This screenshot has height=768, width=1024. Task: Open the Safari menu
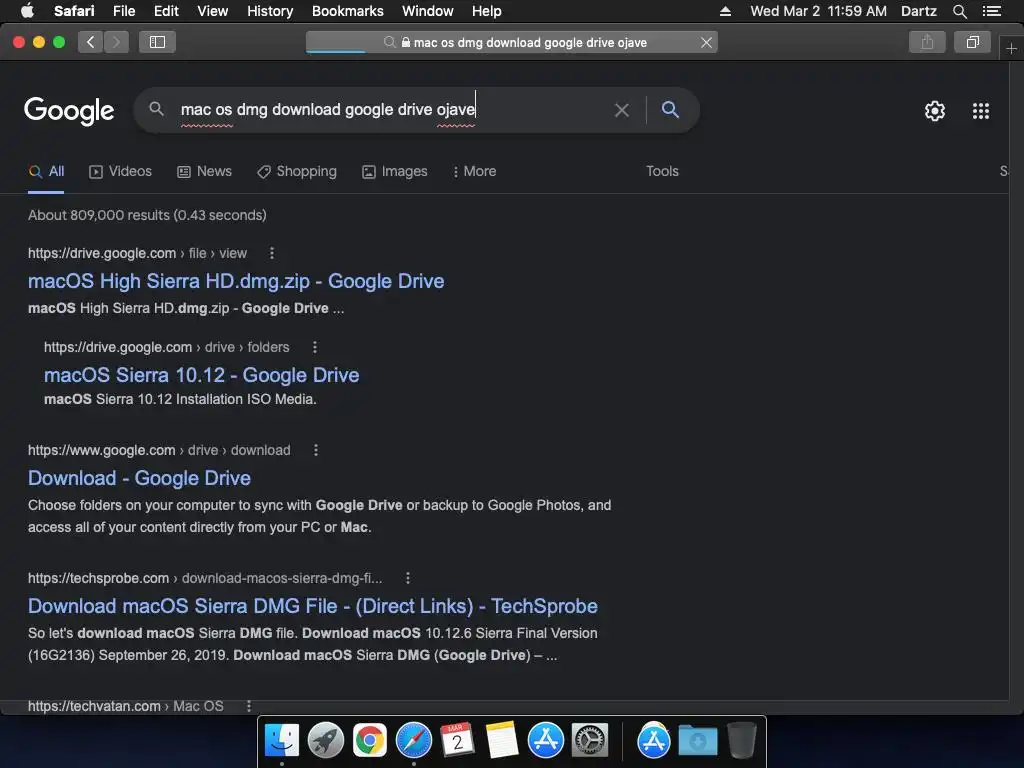coord(74,11)
